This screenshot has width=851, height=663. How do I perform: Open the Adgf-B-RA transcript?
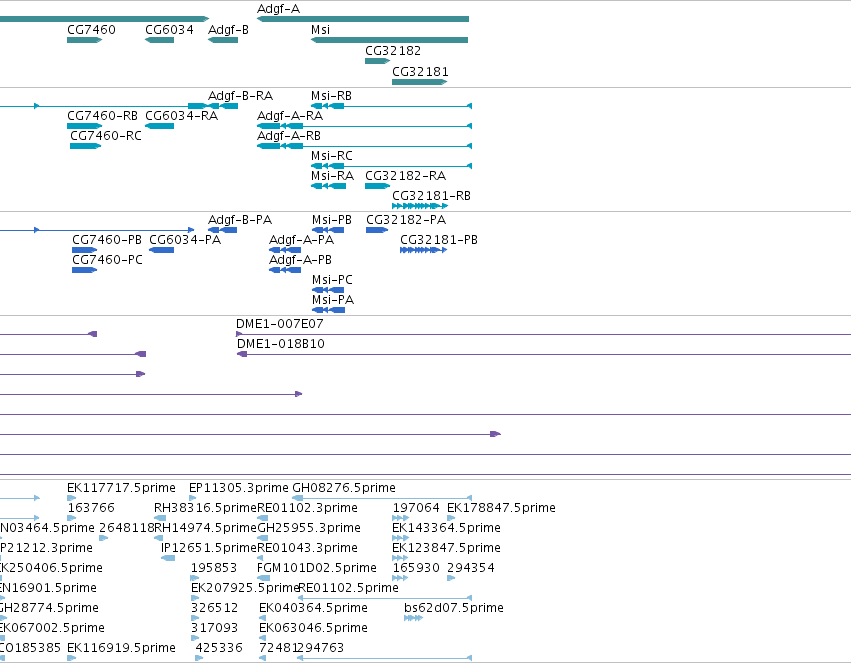click(x=223, y=106)
